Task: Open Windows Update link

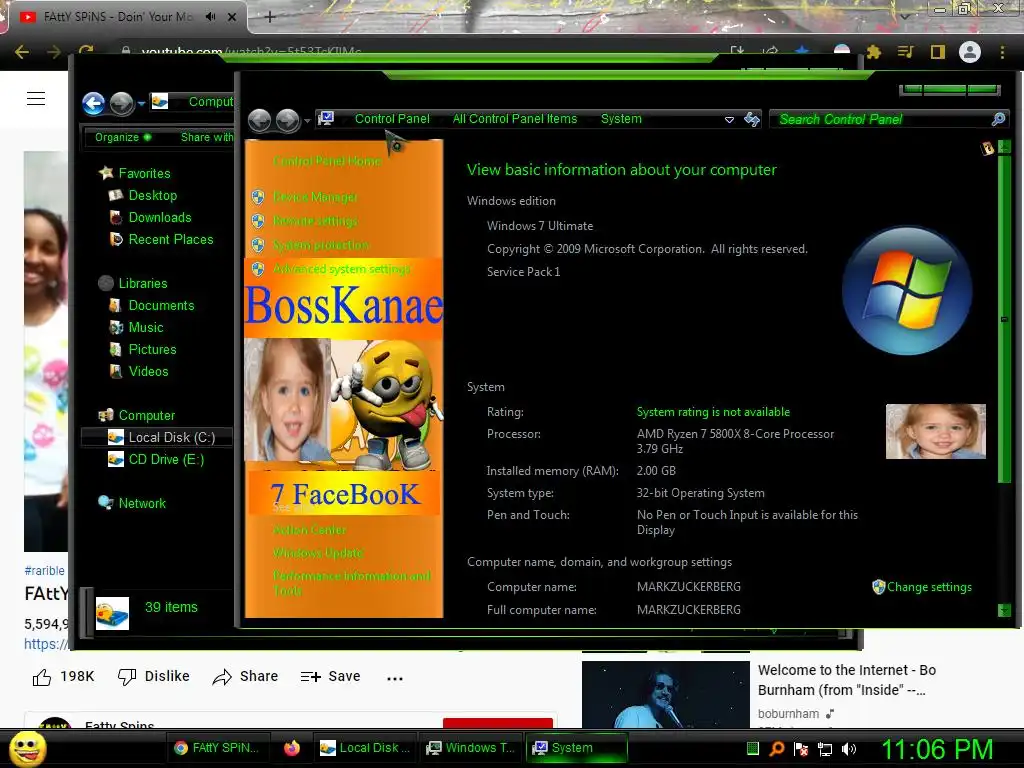Action: (318, 553)
